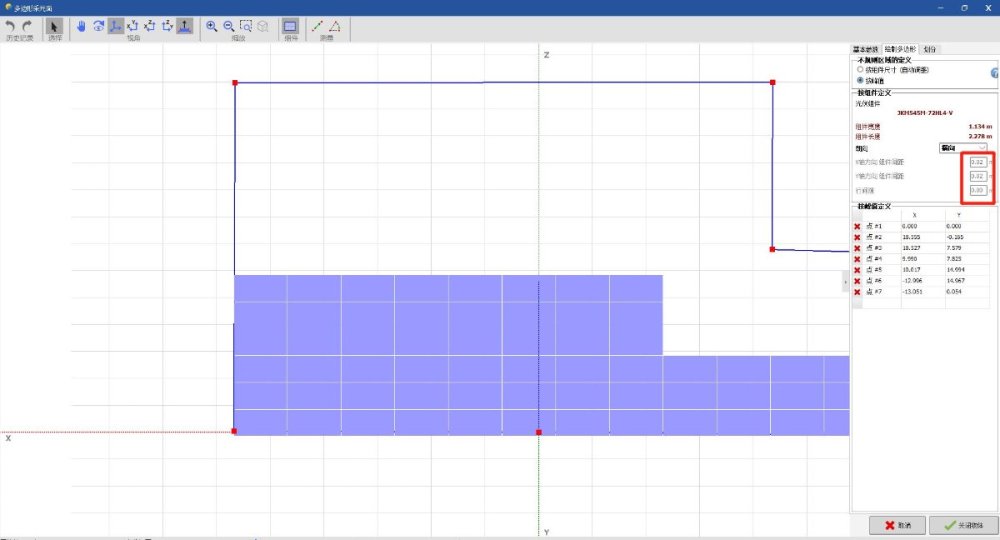Open the blue help question mark
The width and height of the screenshot is (1000, 540).
coord(994,73)
